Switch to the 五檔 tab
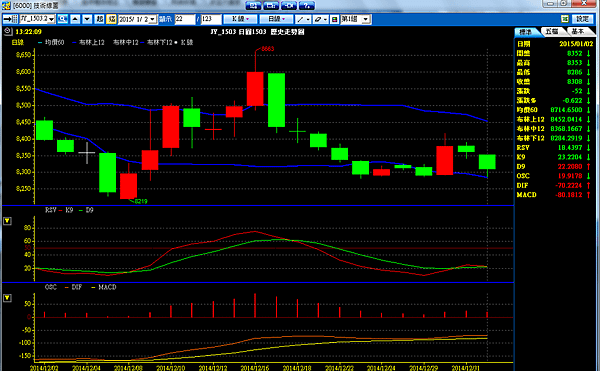Viewport: 600px width, 371px height. (552, 32)
